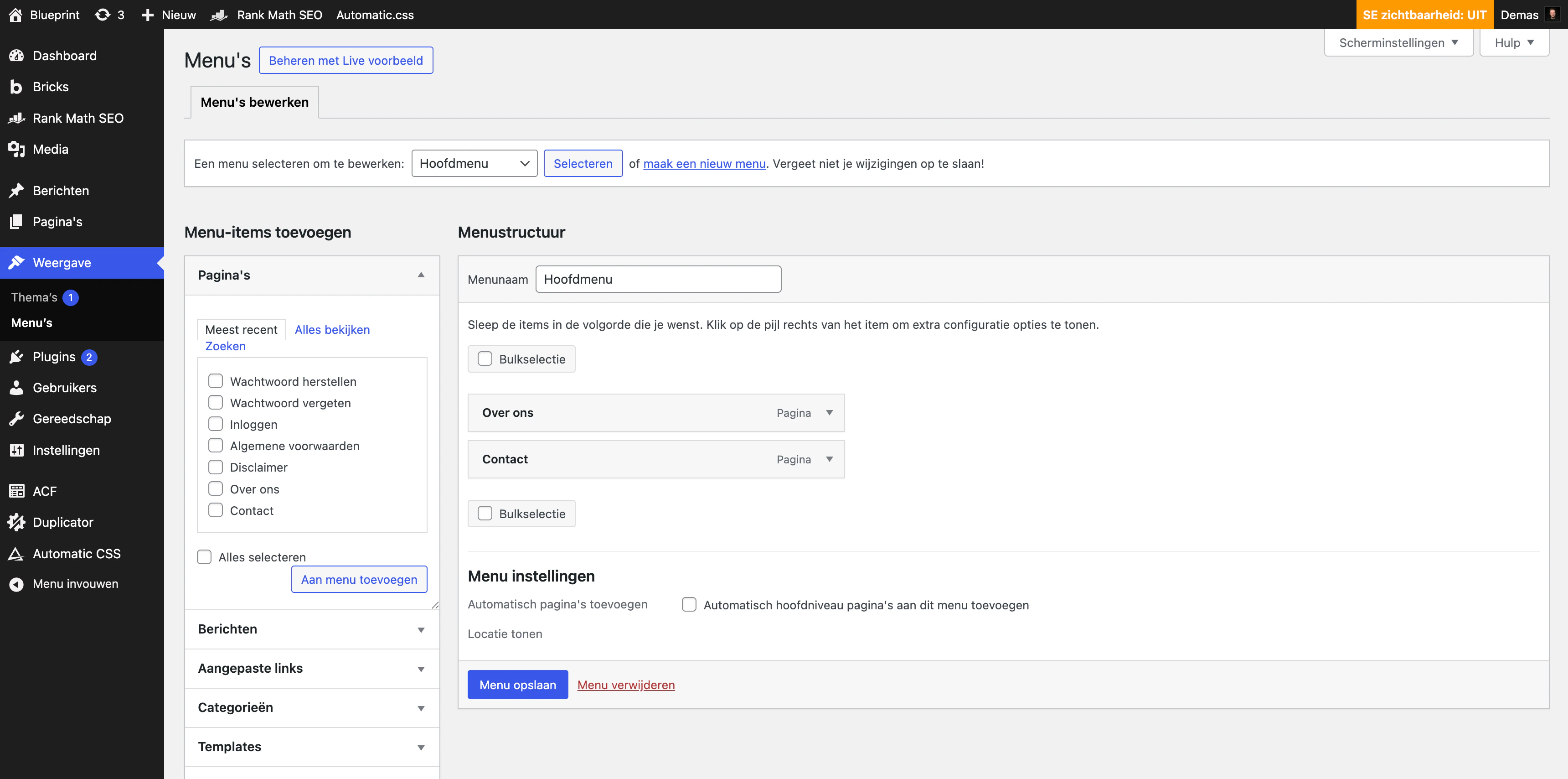
Task: Open Rank Math SEO sidebar icon
Action: pyautogui.click(x=16, y=118)
